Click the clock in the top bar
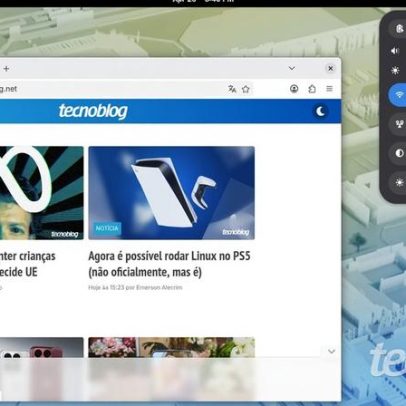406x406 pixels. click(203, 1)
